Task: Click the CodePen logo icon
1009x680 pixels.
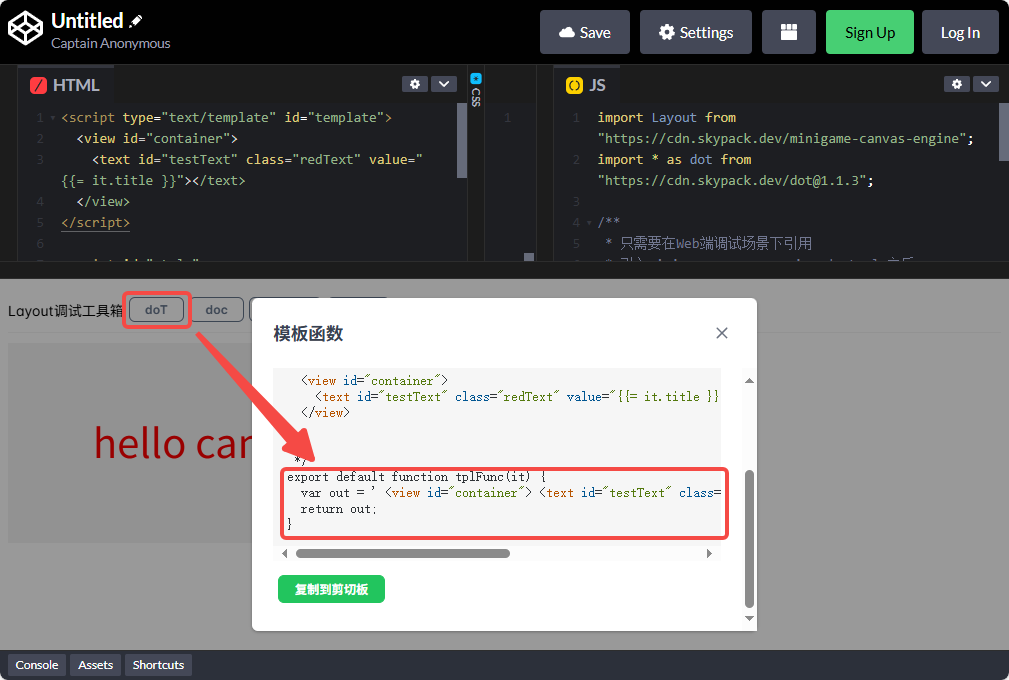Action: click(25, 30)
